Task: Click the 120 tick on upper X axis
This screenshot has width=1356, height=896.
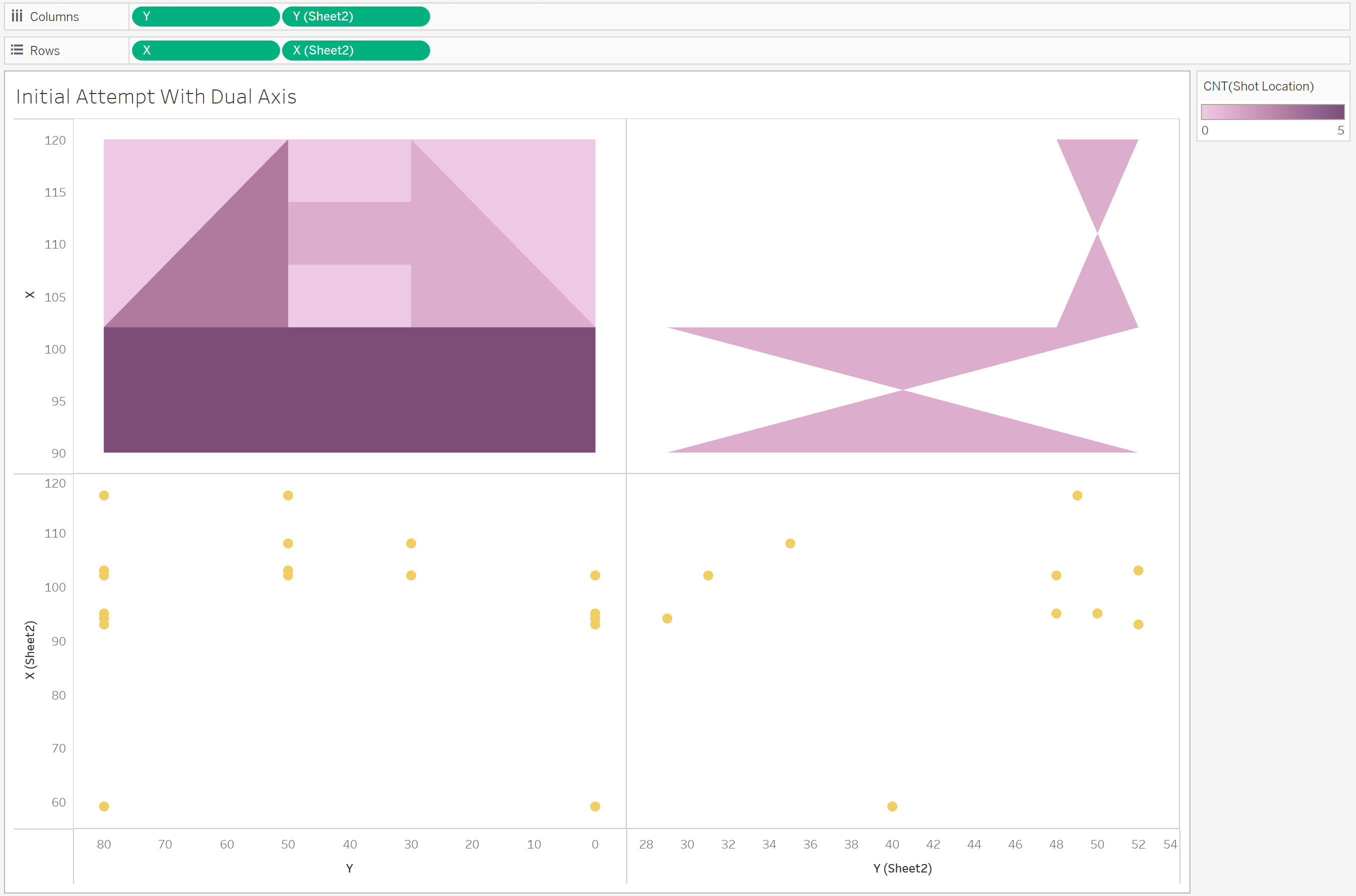Action: (55, 140)
